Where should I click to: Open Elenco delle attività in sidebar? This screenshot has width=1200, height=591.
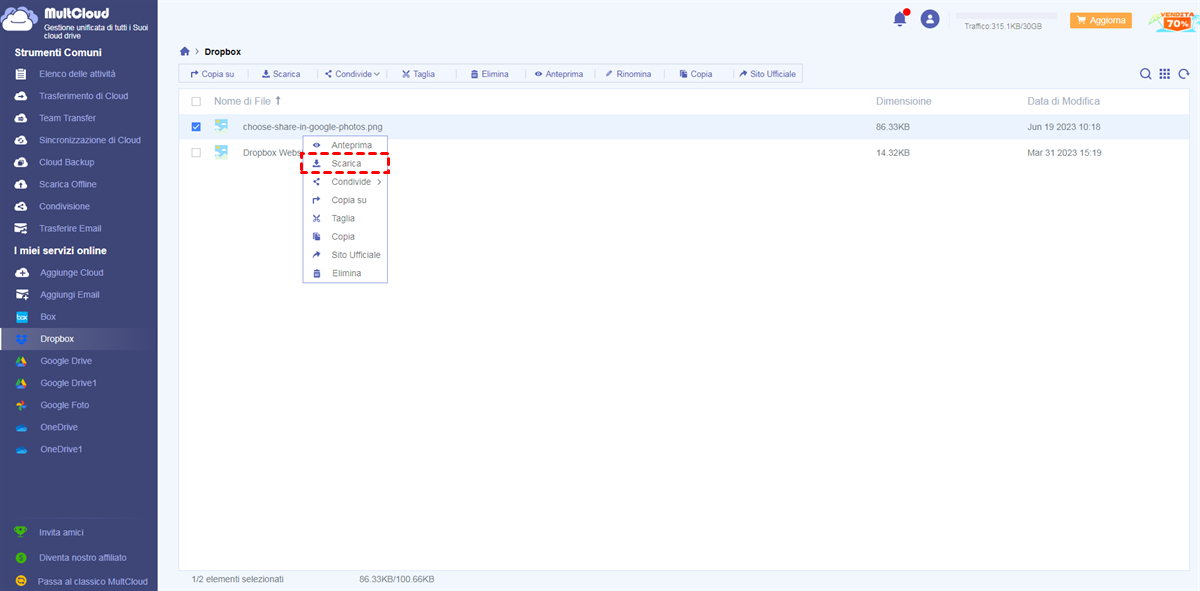click(78, 74)
